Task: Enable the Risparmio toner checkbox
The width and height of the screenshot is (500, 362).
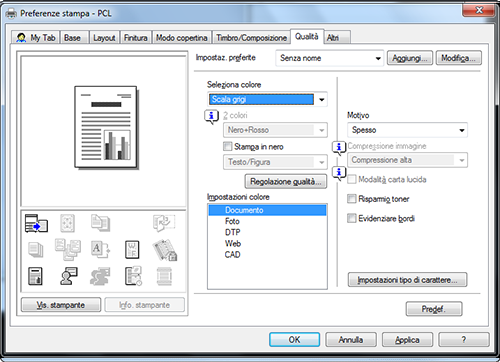Action: point(352,199)
